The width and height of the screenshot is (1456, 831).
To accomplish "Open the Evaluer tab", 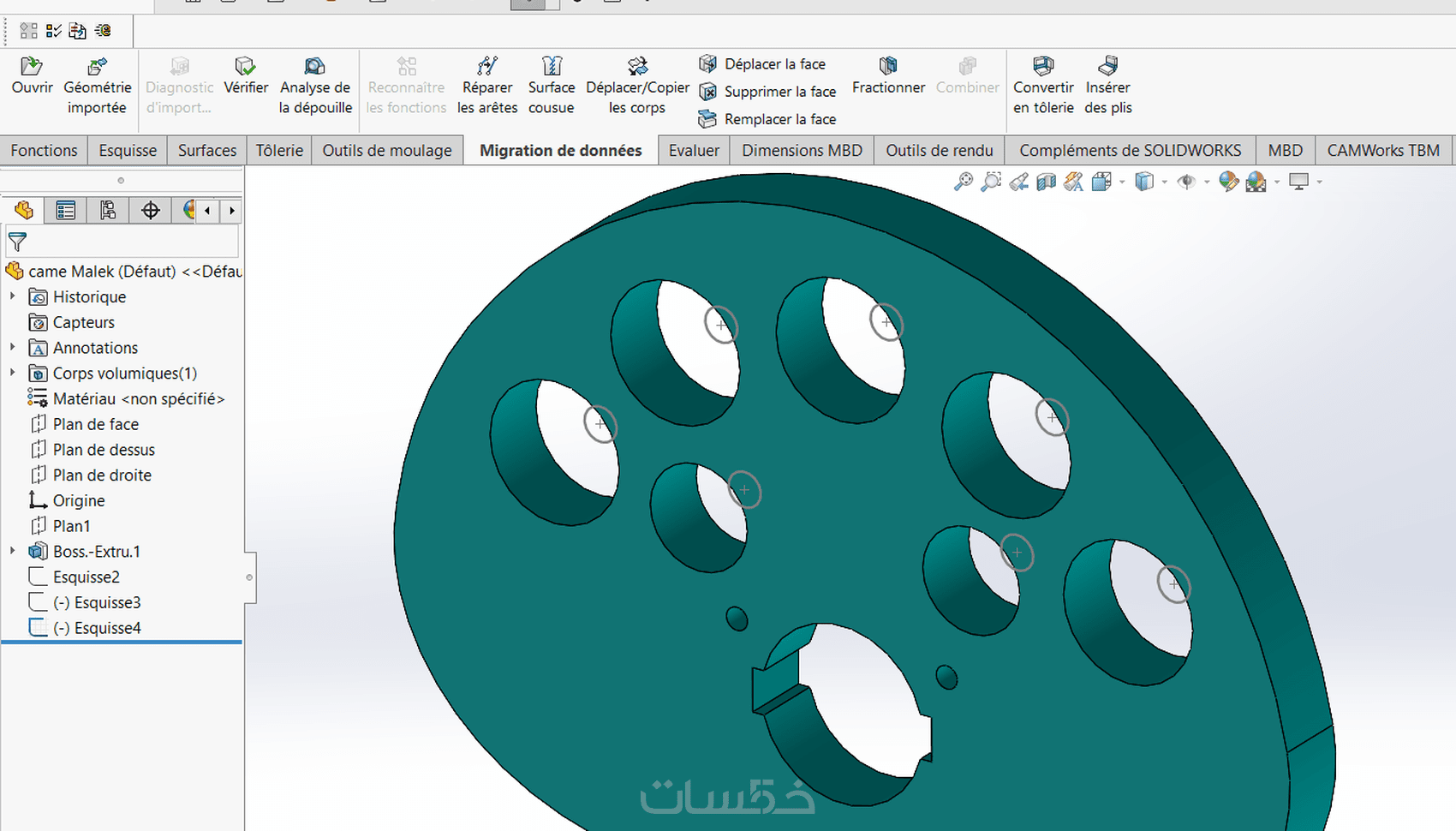I will tap(694, 150).
